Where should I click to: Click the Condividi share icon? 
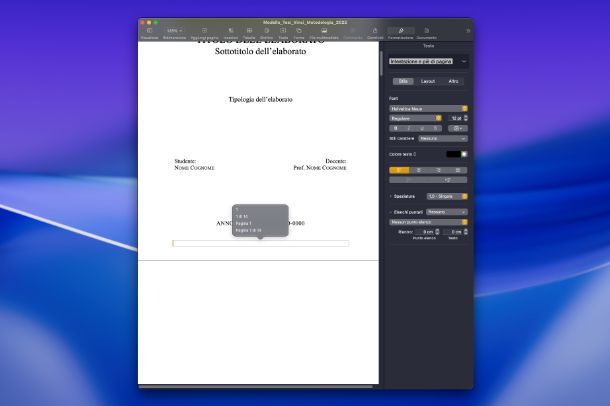375,33
